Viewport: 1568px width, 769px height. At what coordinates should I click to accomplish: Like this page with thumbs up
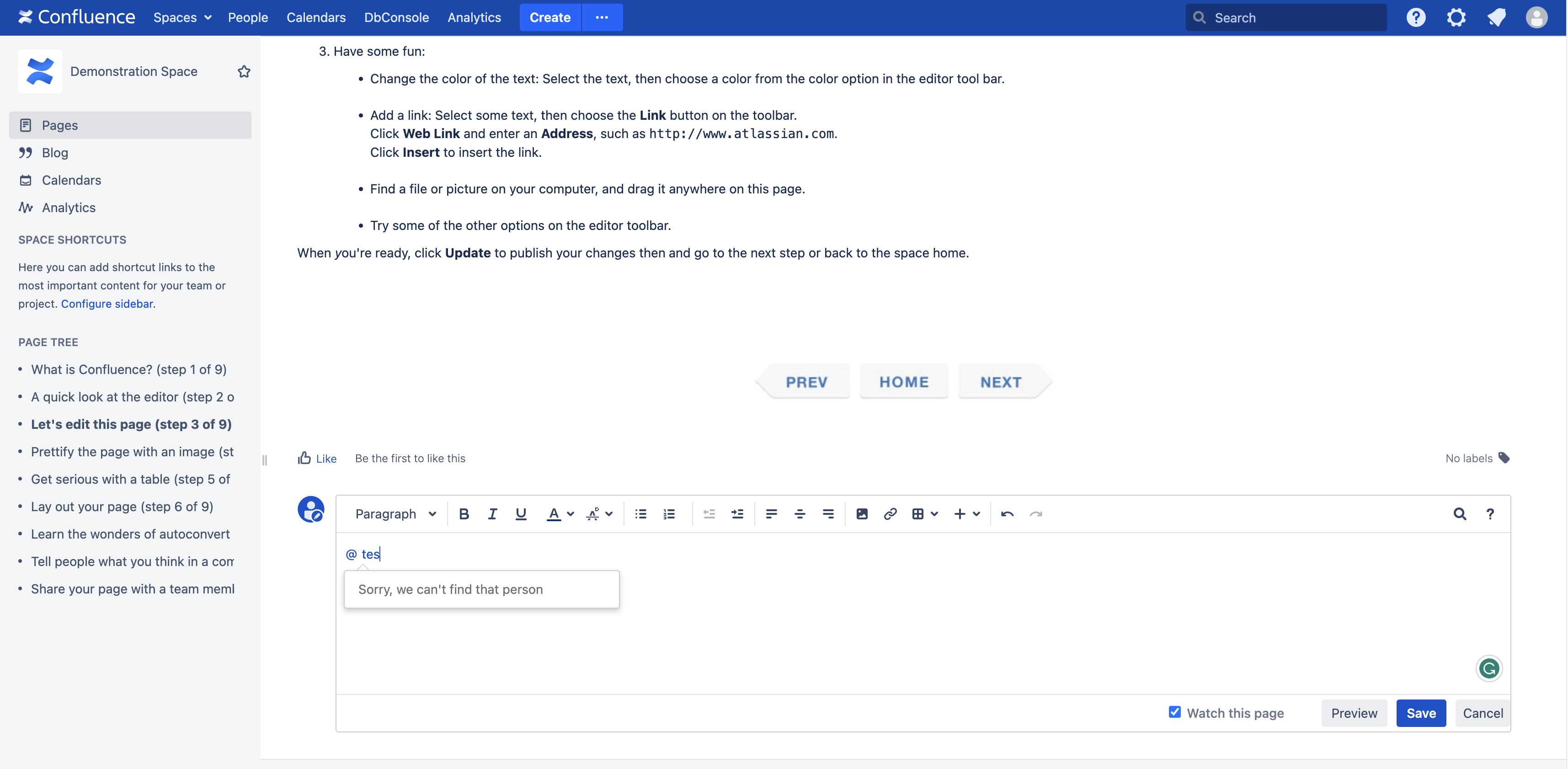[x=316, y=458]
